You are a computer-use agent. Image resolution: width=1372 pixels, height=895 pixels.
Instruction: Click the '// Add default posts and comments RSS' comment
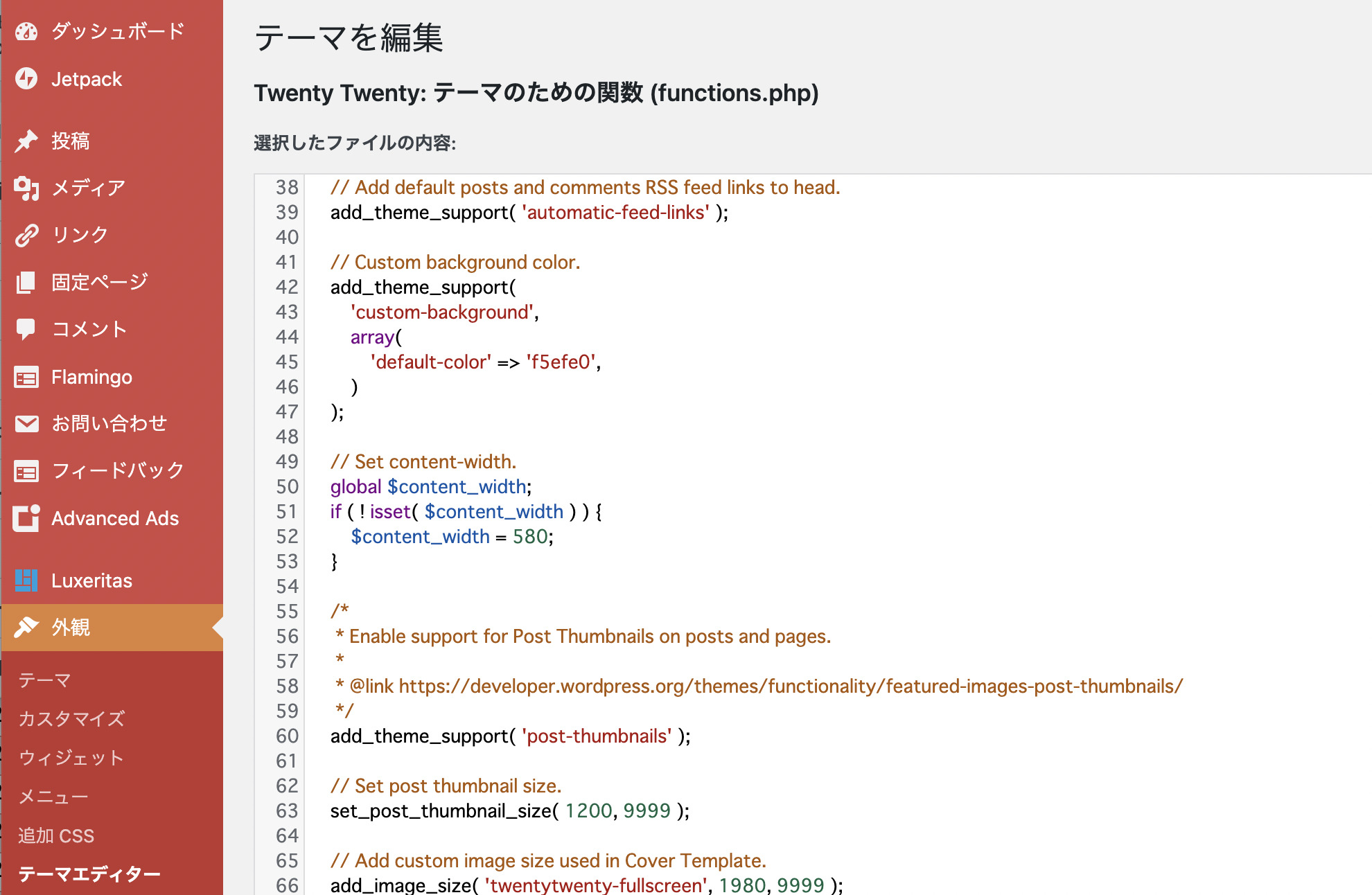click(585, 187)
